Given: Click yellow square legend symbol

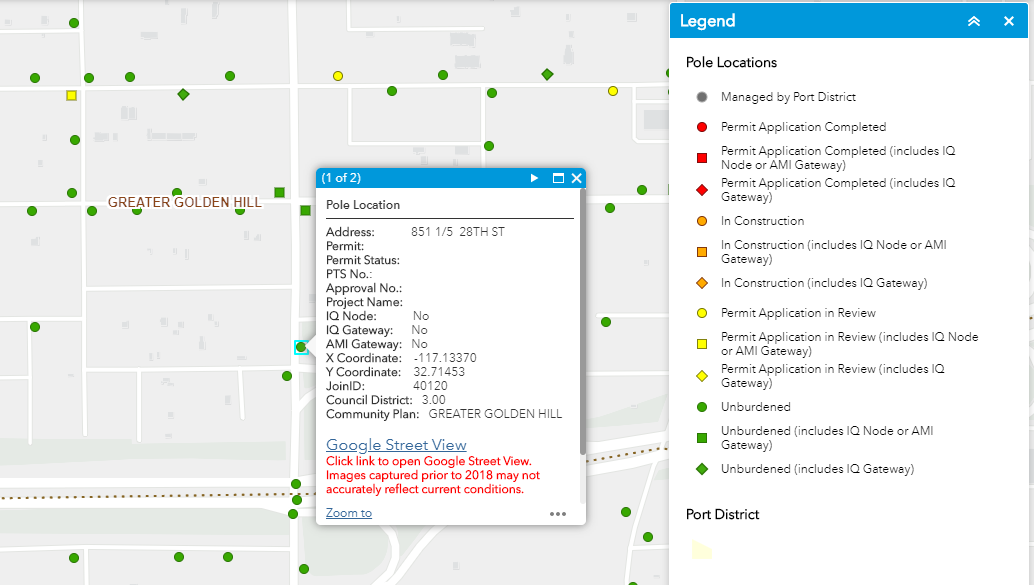Looking at the screenshot, I should (702, 344).
